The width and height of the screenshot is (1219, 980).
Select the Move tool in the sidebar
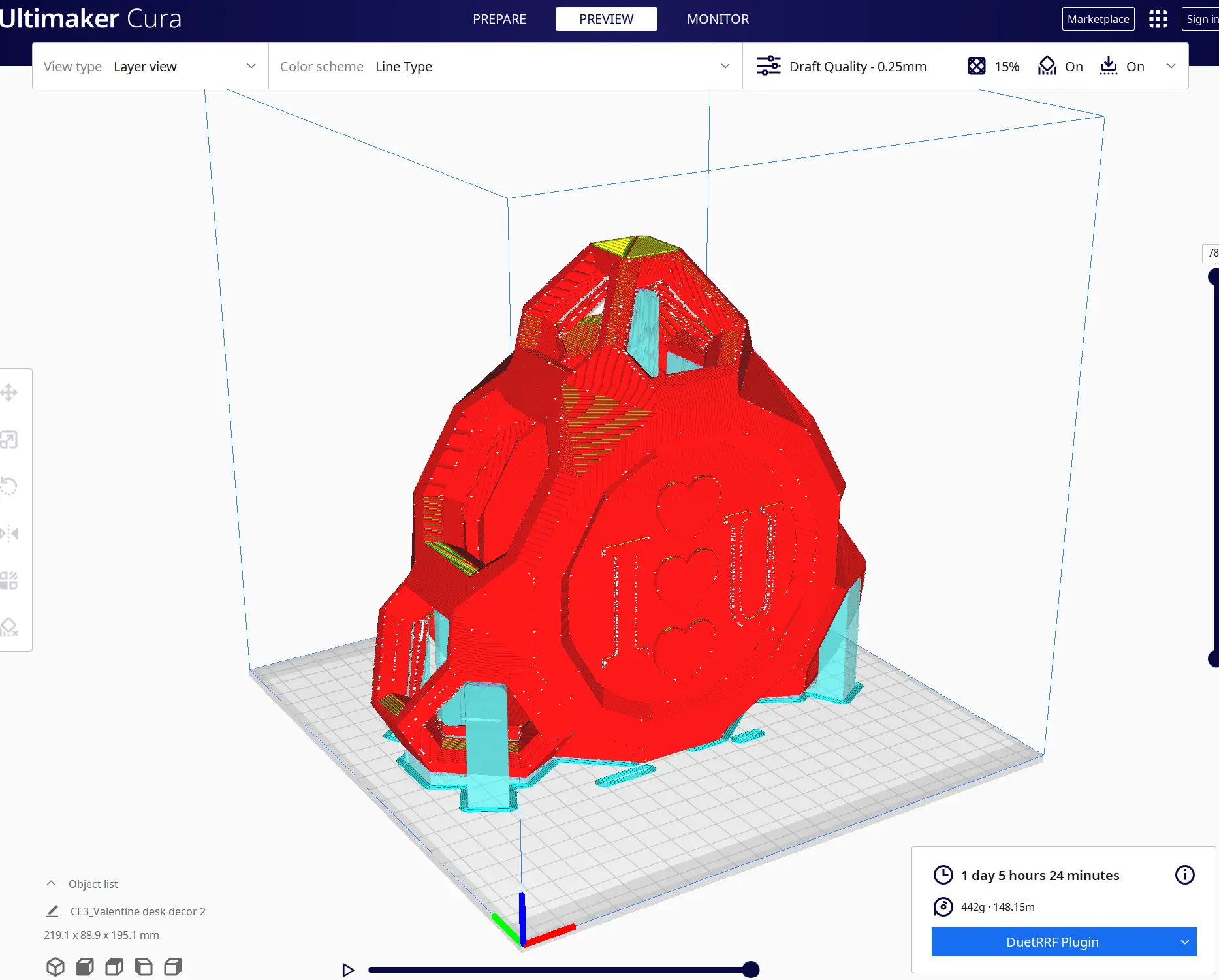[x=9, y=392]
